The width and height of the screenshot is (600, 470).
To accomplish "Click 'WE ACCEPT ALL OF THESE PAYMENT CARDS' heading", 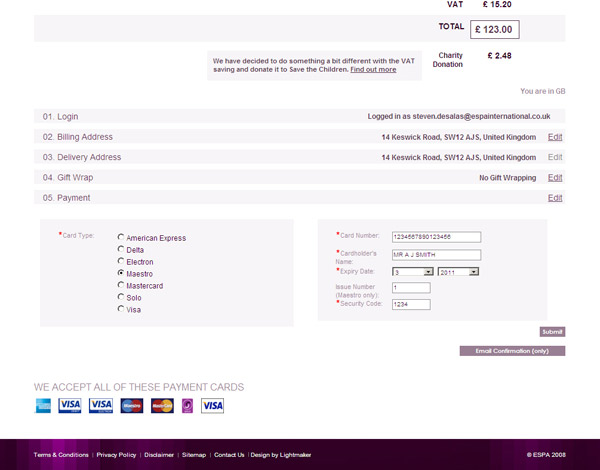I will click(139, 387).
